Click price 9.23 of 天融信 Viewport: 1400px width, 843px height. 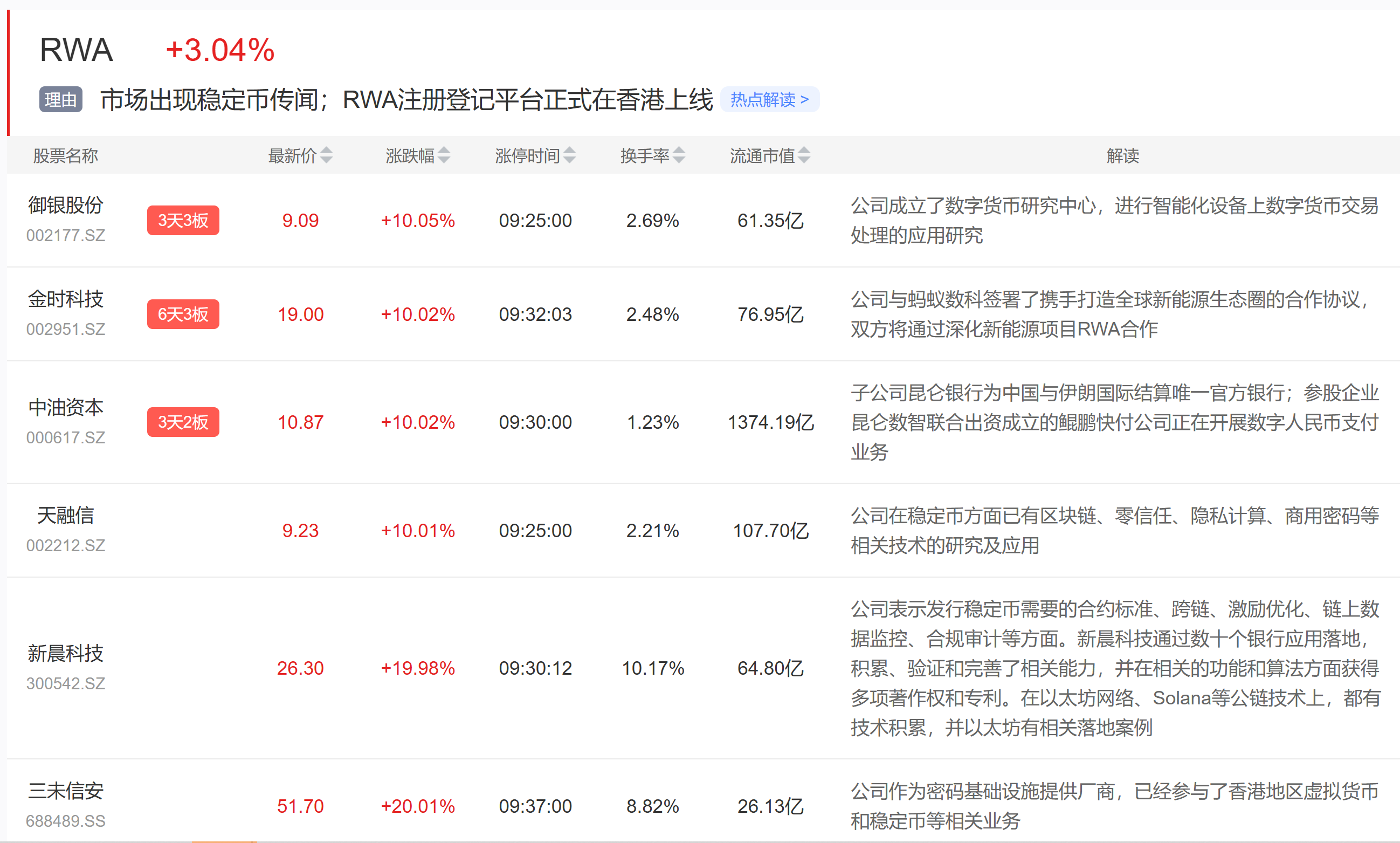[300, 531]
